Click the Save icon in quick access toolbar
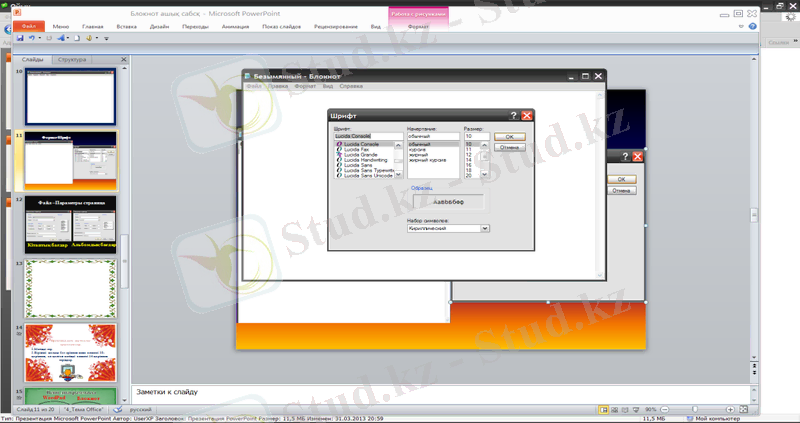Viewport: 800px width, 423px height. click(20, 37)
